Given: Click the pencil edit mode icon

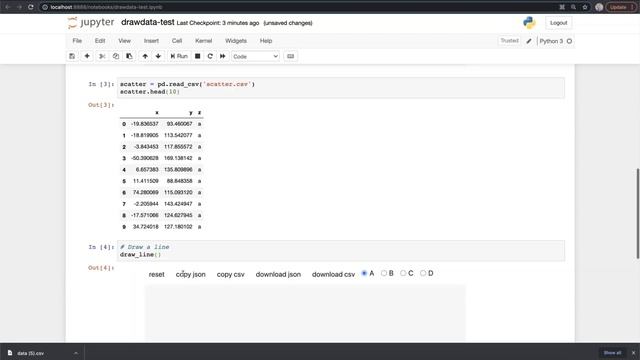Looking at the screenshot, I should point(529,41).
